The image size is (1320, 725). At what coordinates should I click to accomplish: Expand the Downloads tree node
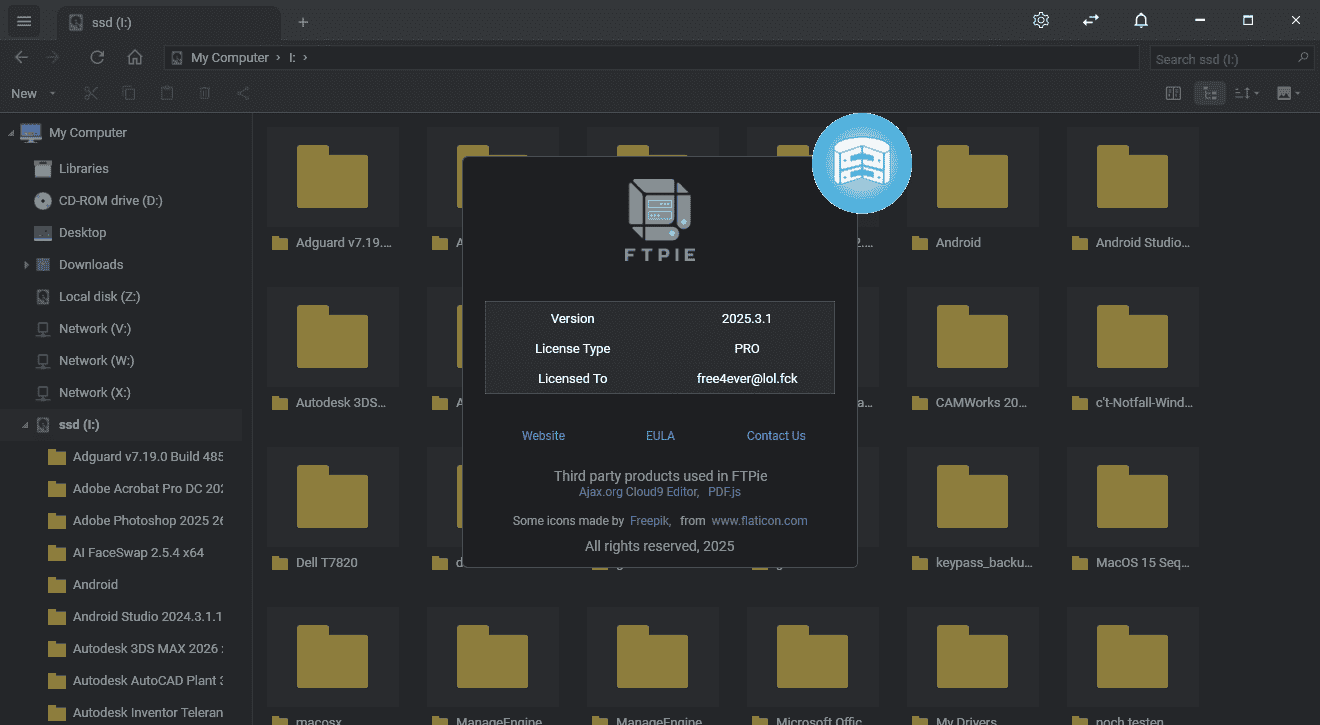[x=26, y=265]
